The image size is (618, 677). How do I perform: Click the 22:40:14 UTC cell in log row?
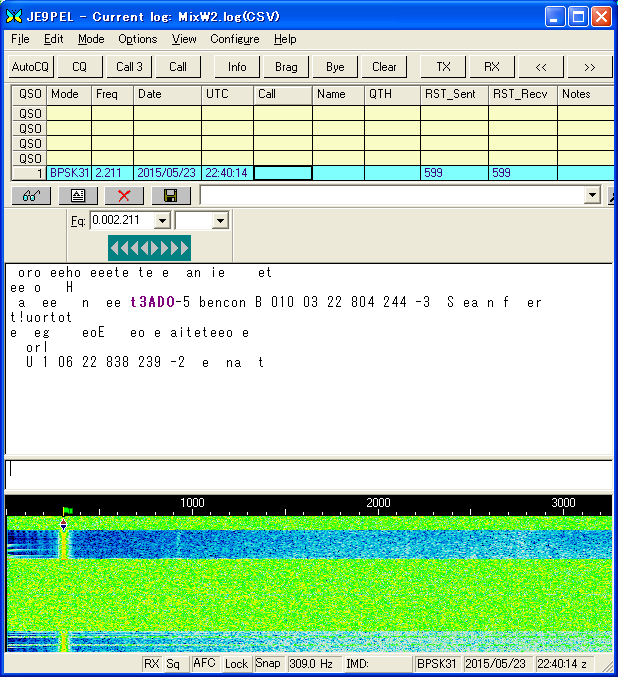[227, 173]
